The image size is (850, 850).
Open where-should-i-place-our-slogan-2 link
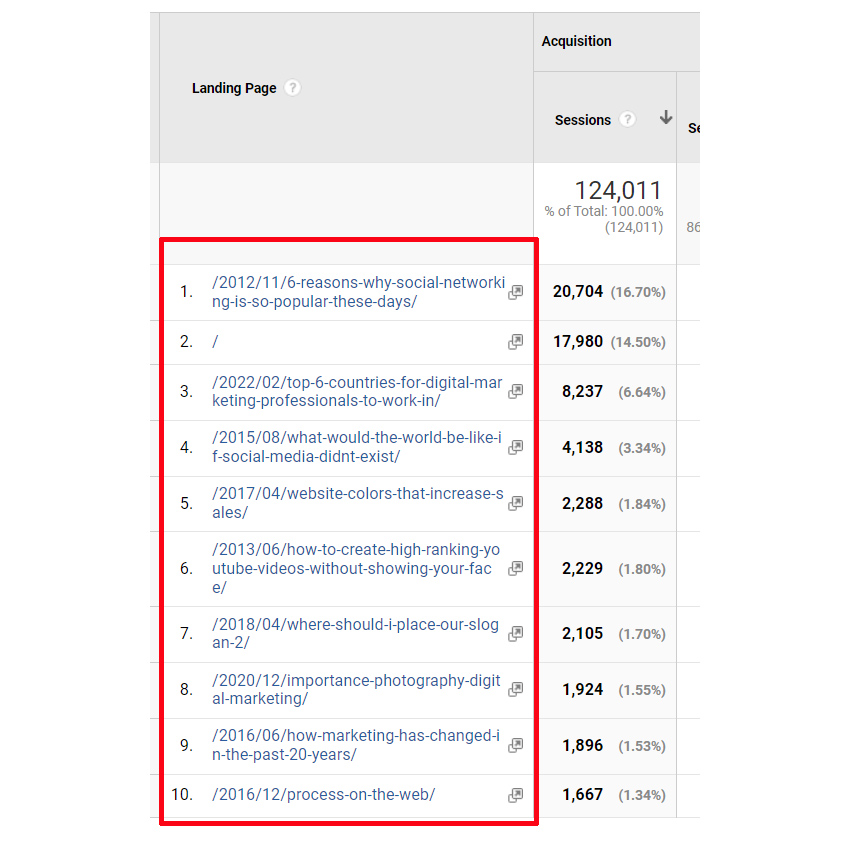(x=355, y=633)
